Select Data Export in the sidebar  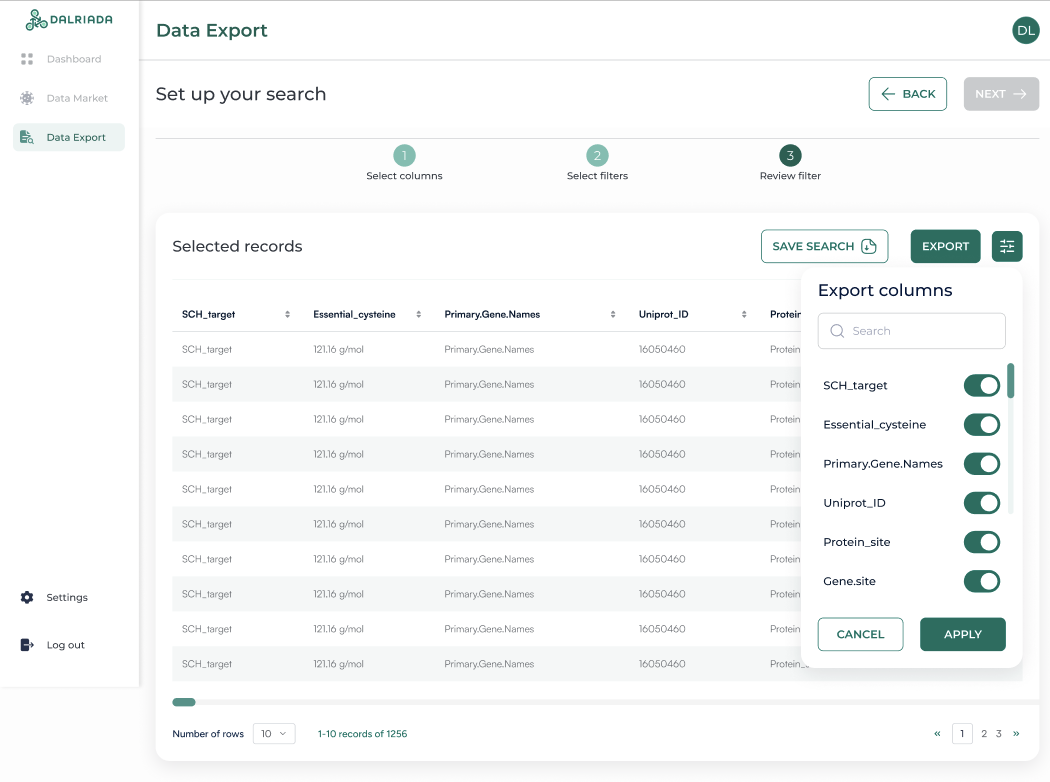69,137
